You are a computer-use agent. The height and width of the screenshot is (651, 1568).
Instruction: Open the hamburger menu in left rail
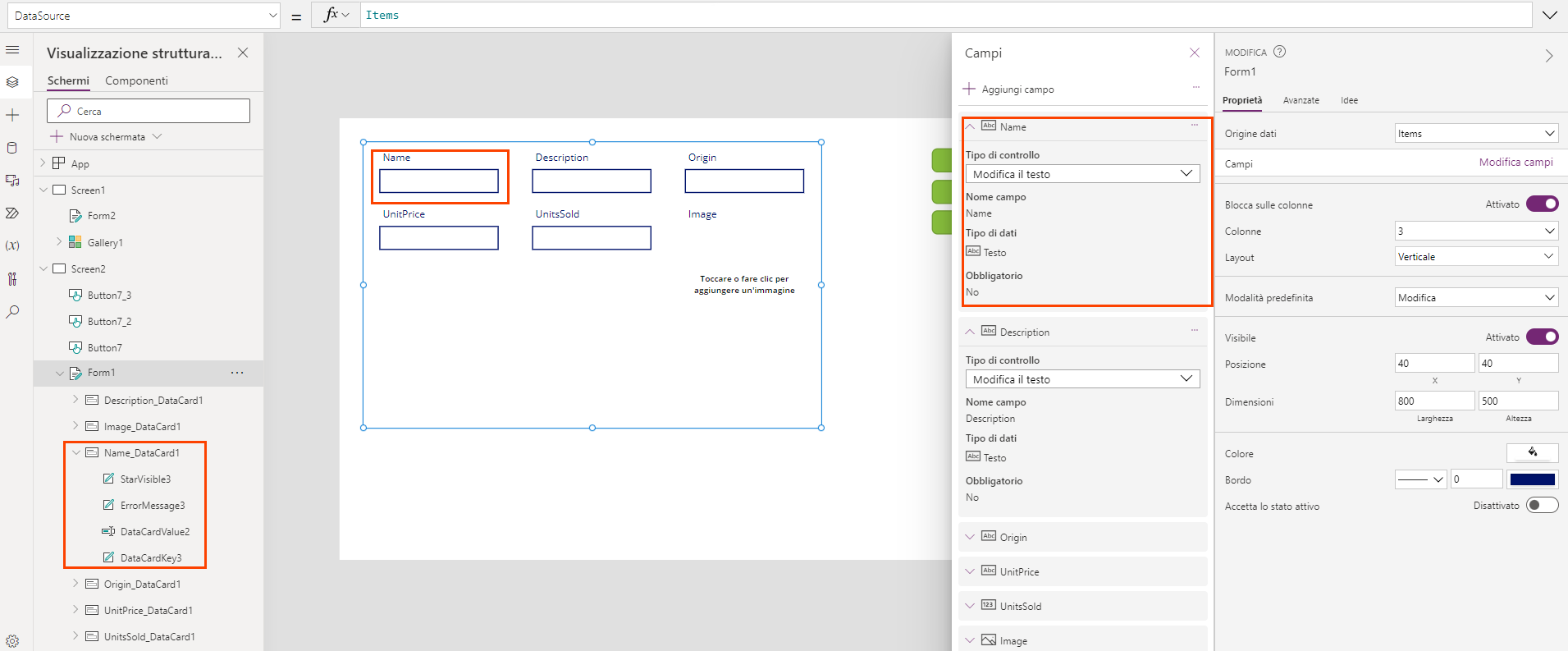tap(12, 50)
